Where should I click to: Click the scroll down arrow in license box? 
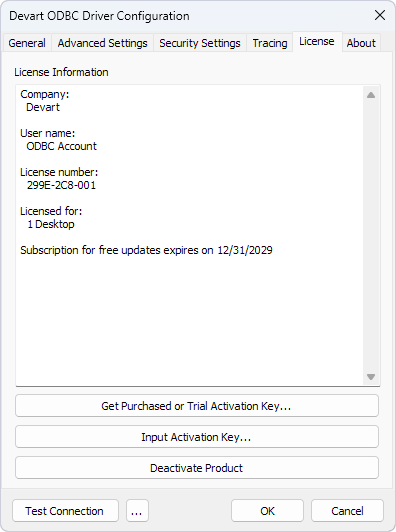[371, 377]
